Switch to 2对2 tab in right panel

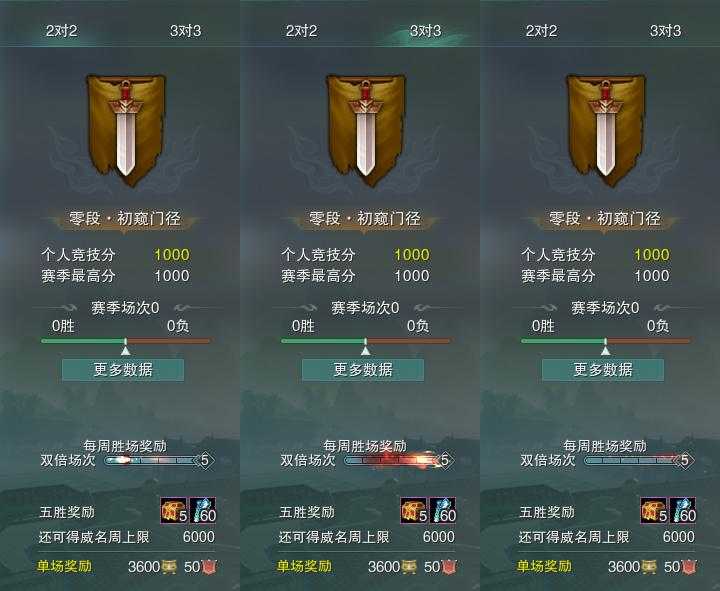pos(541,31)
